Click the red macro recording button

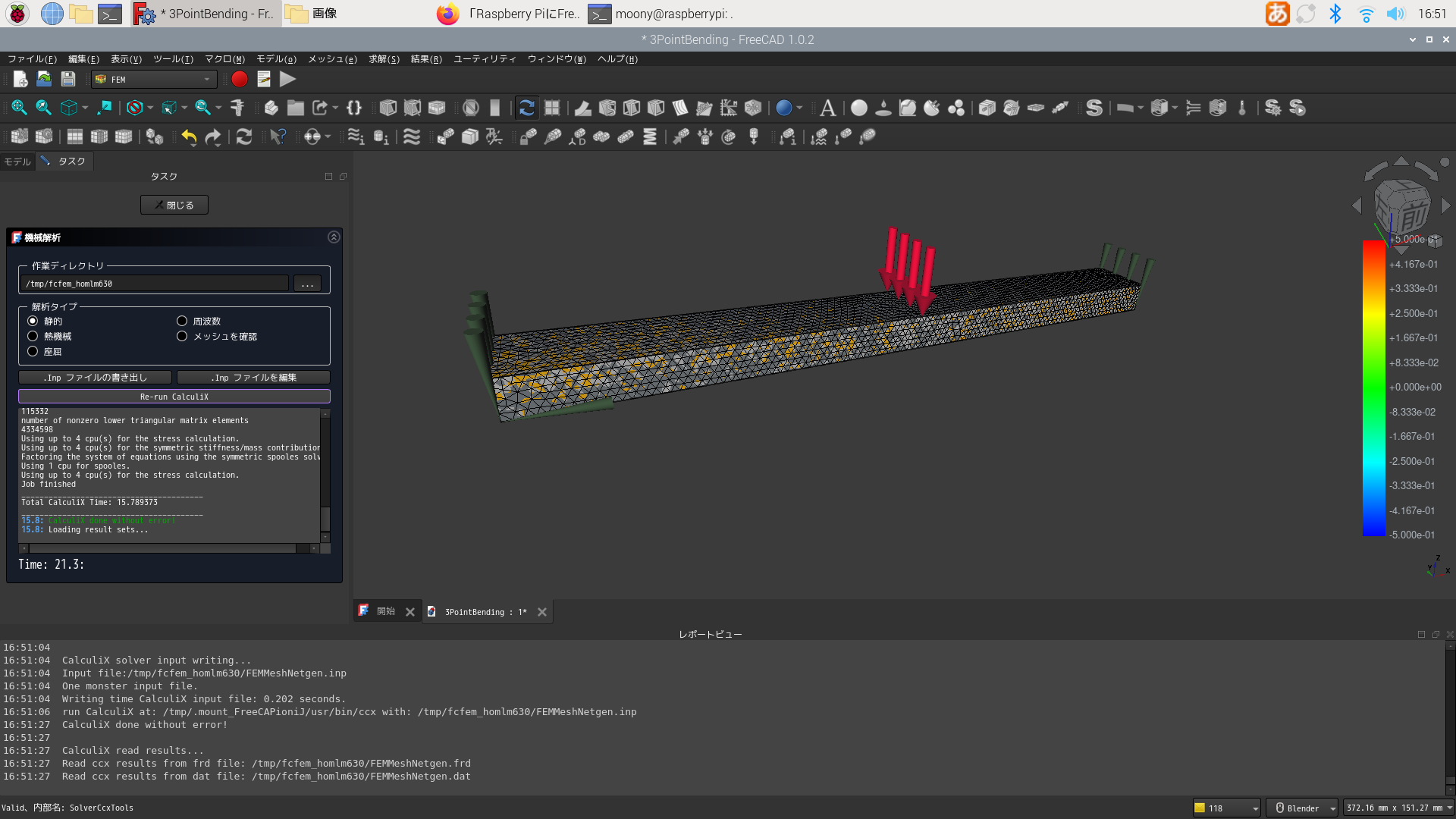point(240,79)
